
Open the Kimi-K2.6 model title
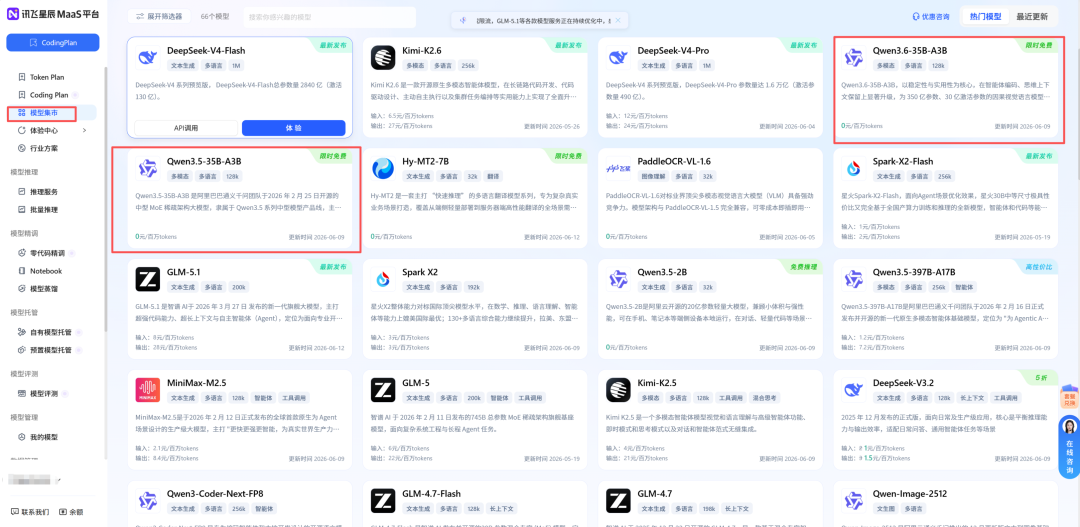tap(422, 50)
